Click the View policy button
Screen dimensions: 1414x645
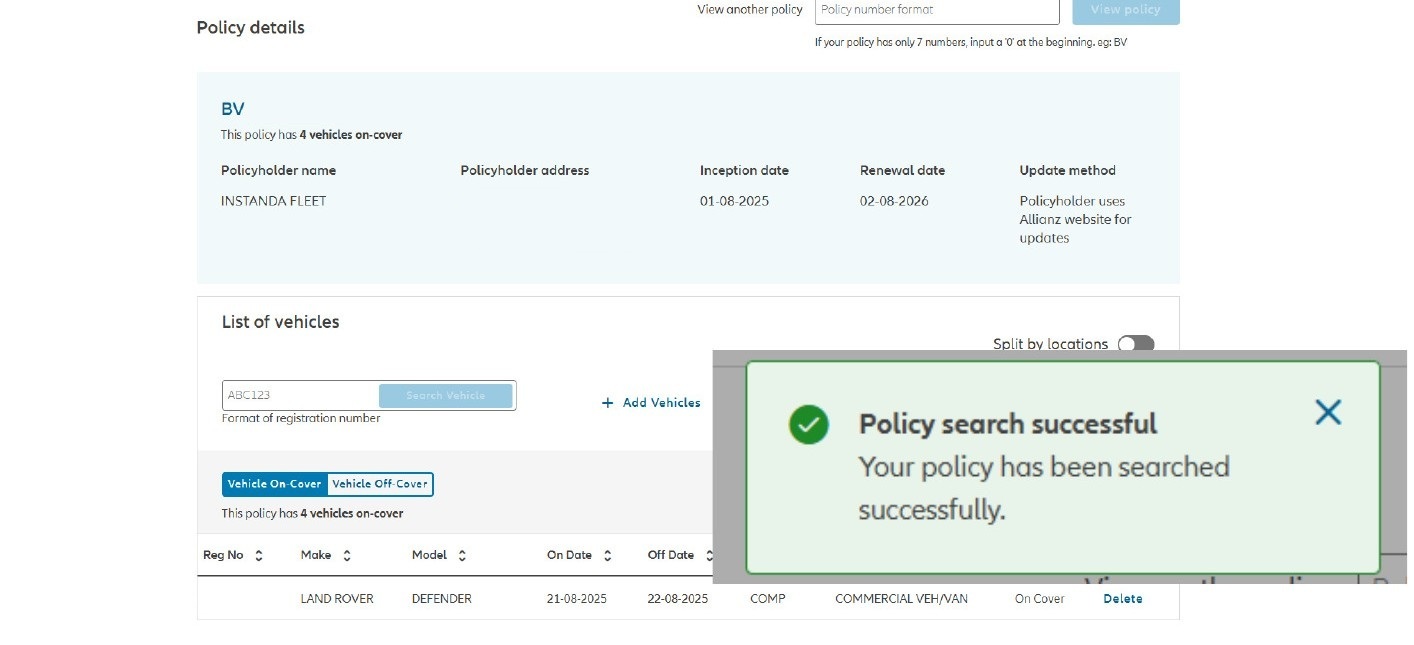[1126, 10]
